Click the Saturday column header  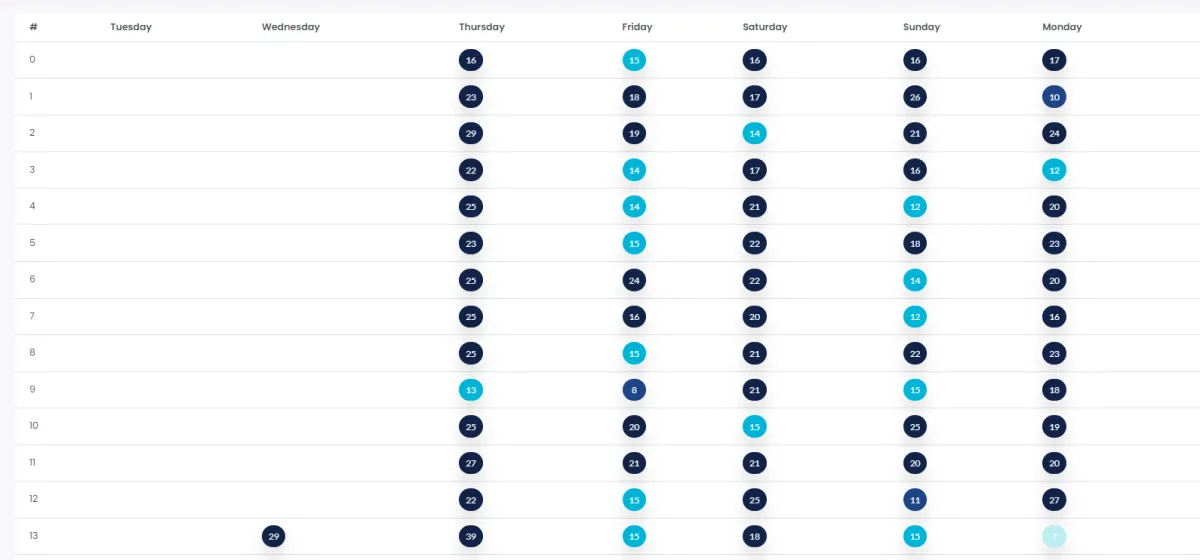[765, 27]
